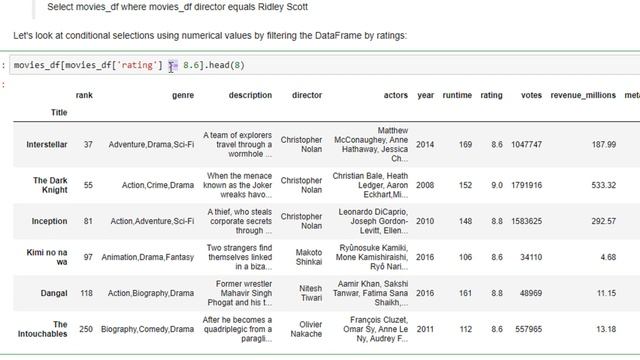Image resolution: width=640 pixels, height=360 pixels.
Task: Click Interstellar genre Adventure,Drama,Sci-Fi
Action: click(x=151, y=144)
